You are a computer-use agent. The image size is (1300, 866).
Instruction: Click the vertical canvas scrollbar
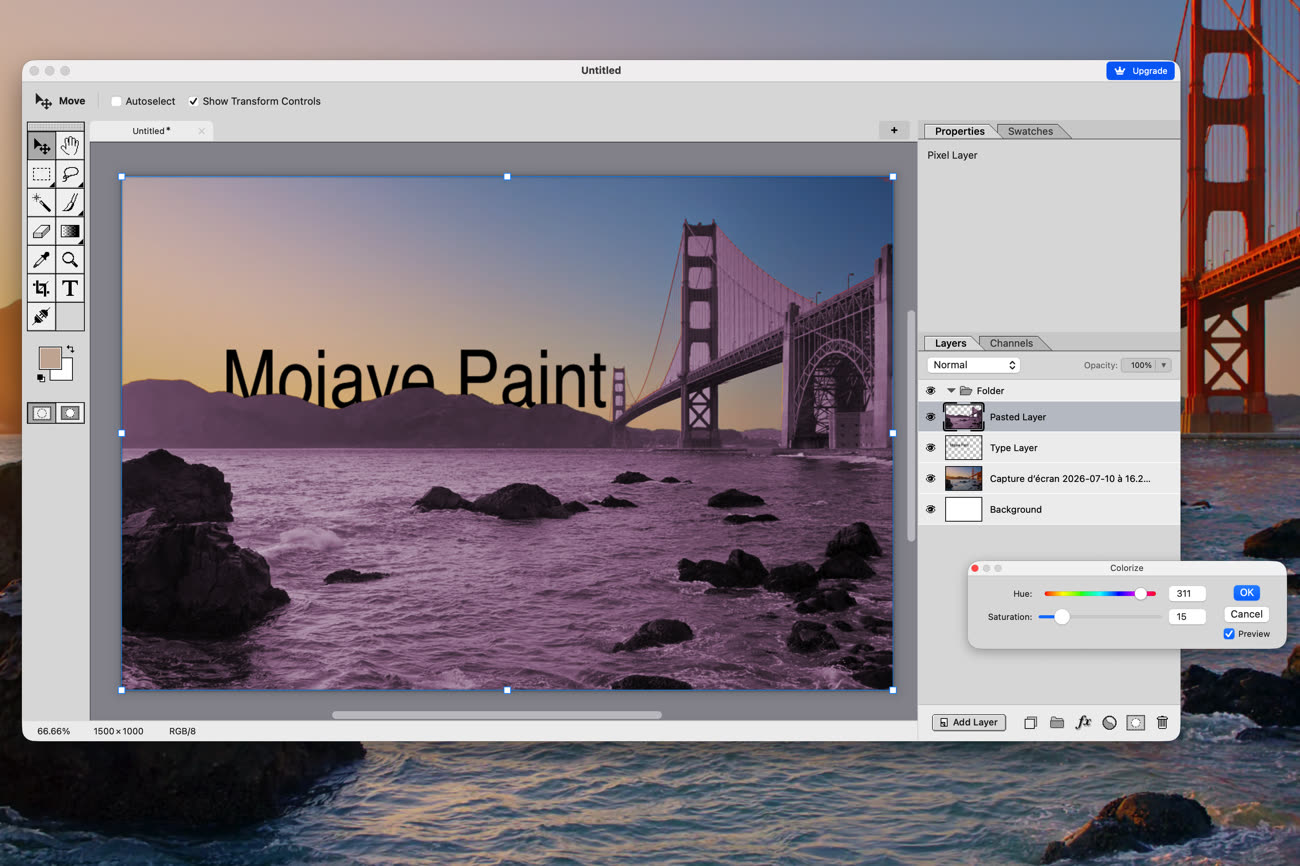pos(911,426)
